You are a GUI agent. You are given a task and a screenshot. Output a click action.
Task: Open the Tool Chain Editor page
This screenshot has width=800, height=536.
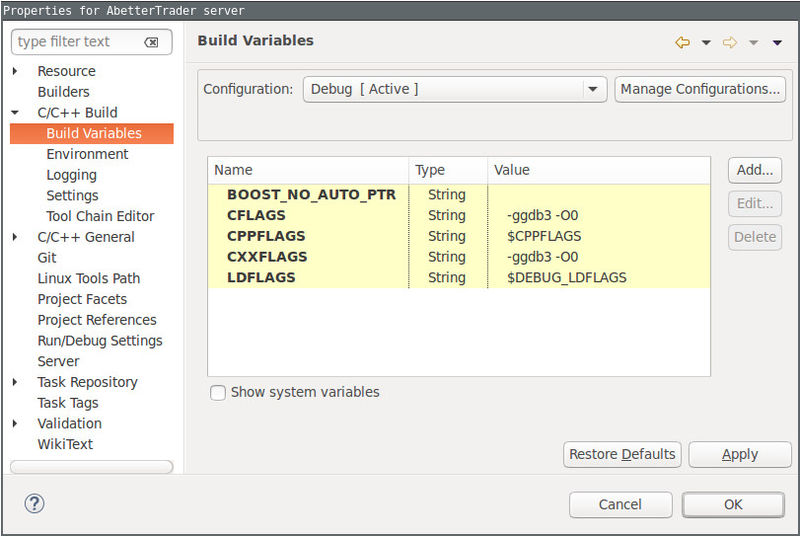tap(100, 216)
